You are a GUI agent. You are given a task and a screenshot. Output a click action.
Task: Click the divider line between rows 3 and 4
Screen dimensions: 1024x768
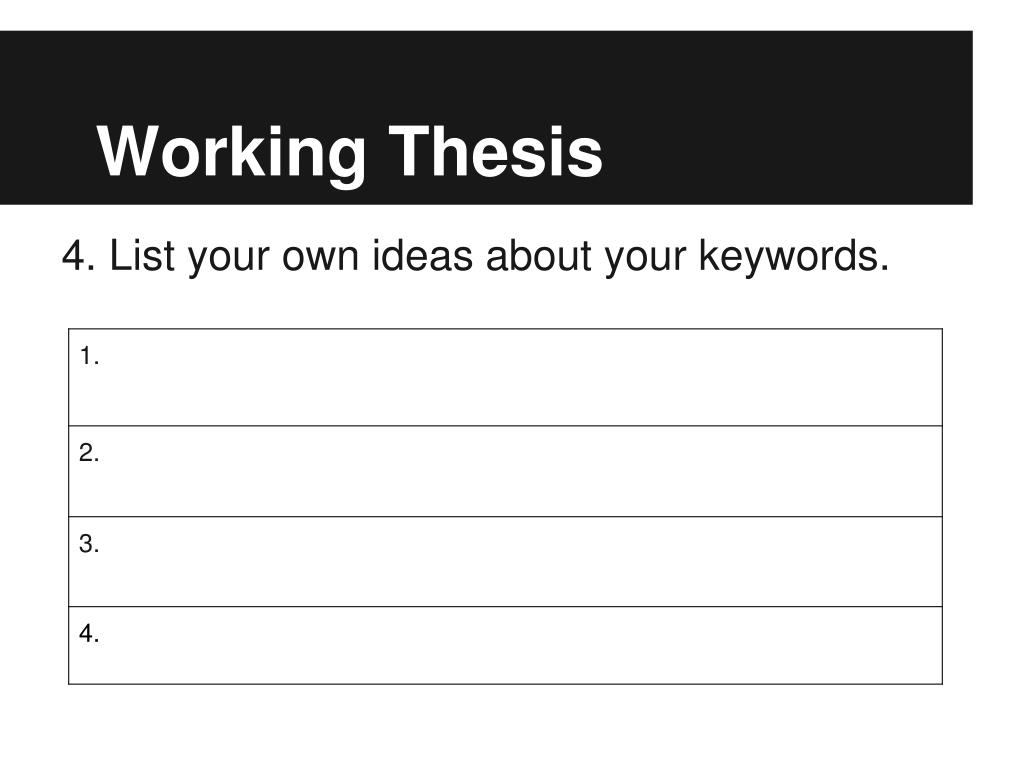point(505,607)
